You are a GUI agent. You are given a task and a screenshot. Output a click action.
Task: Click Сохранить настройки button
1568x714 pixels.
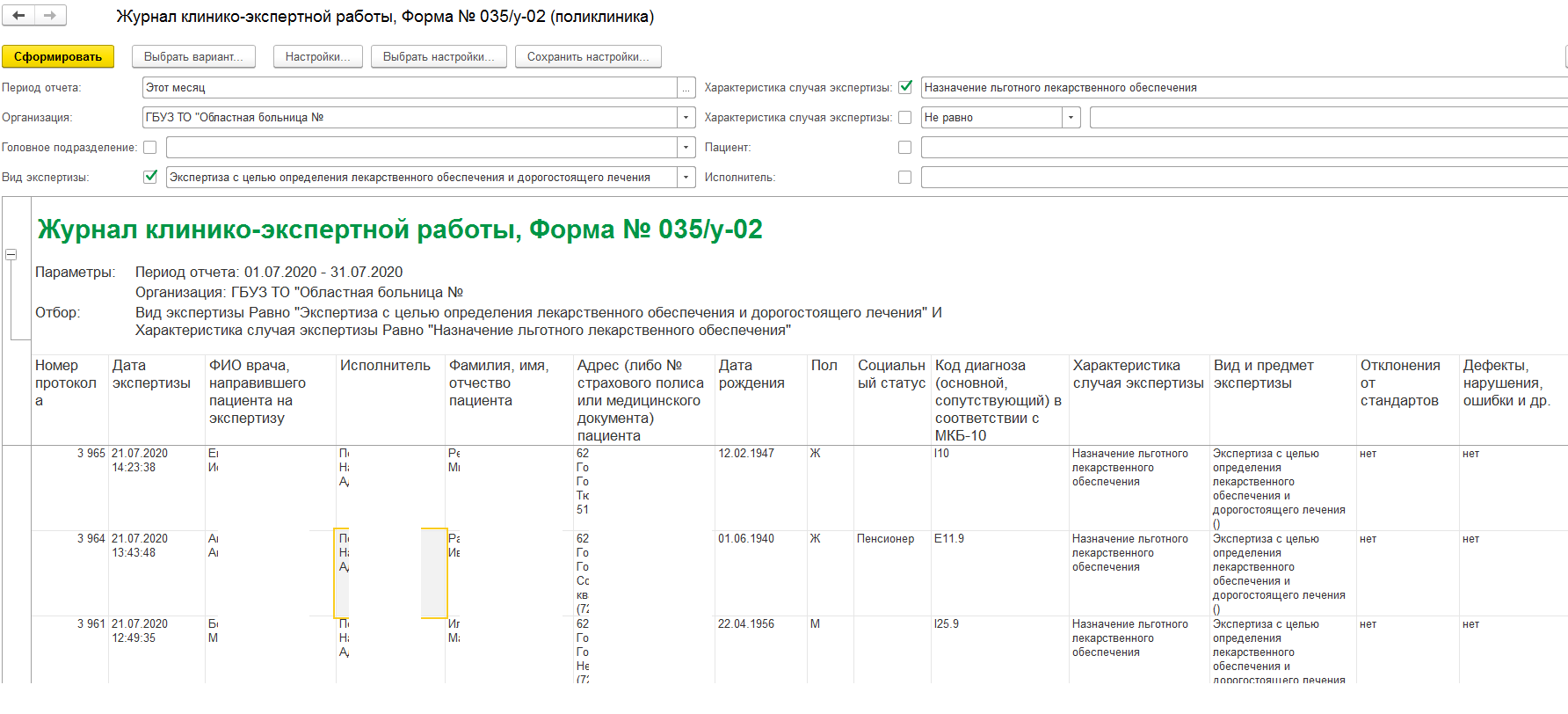point(588,57)
